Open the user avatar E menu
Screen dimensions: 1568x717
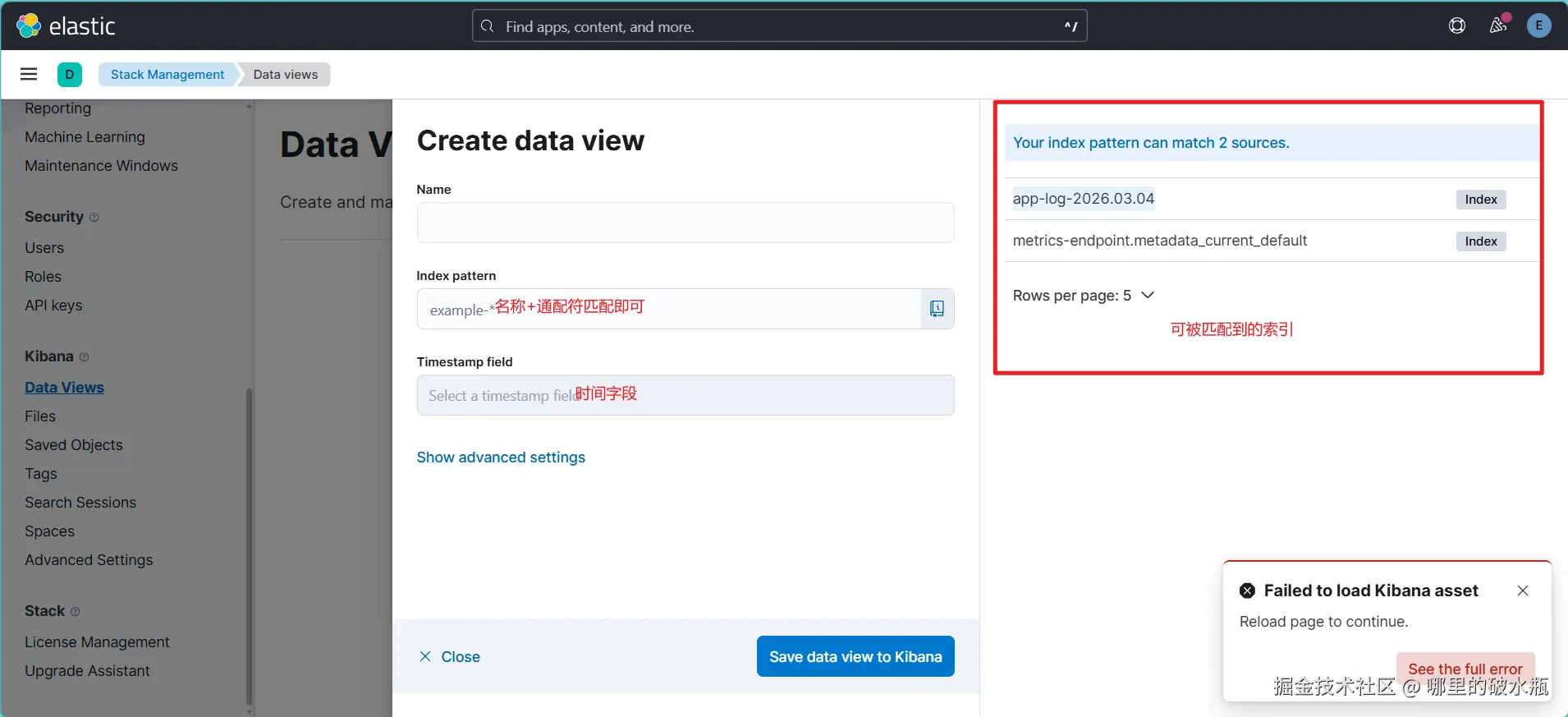1538,25
